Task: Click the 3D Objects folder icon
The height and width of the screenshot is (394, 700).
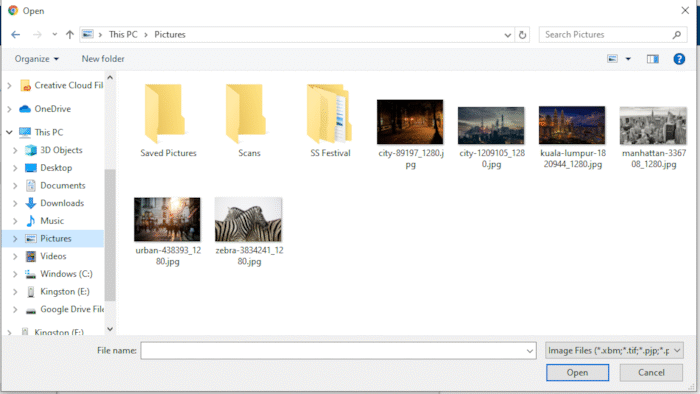Action: pyautogui.click(x=31, y=150)
